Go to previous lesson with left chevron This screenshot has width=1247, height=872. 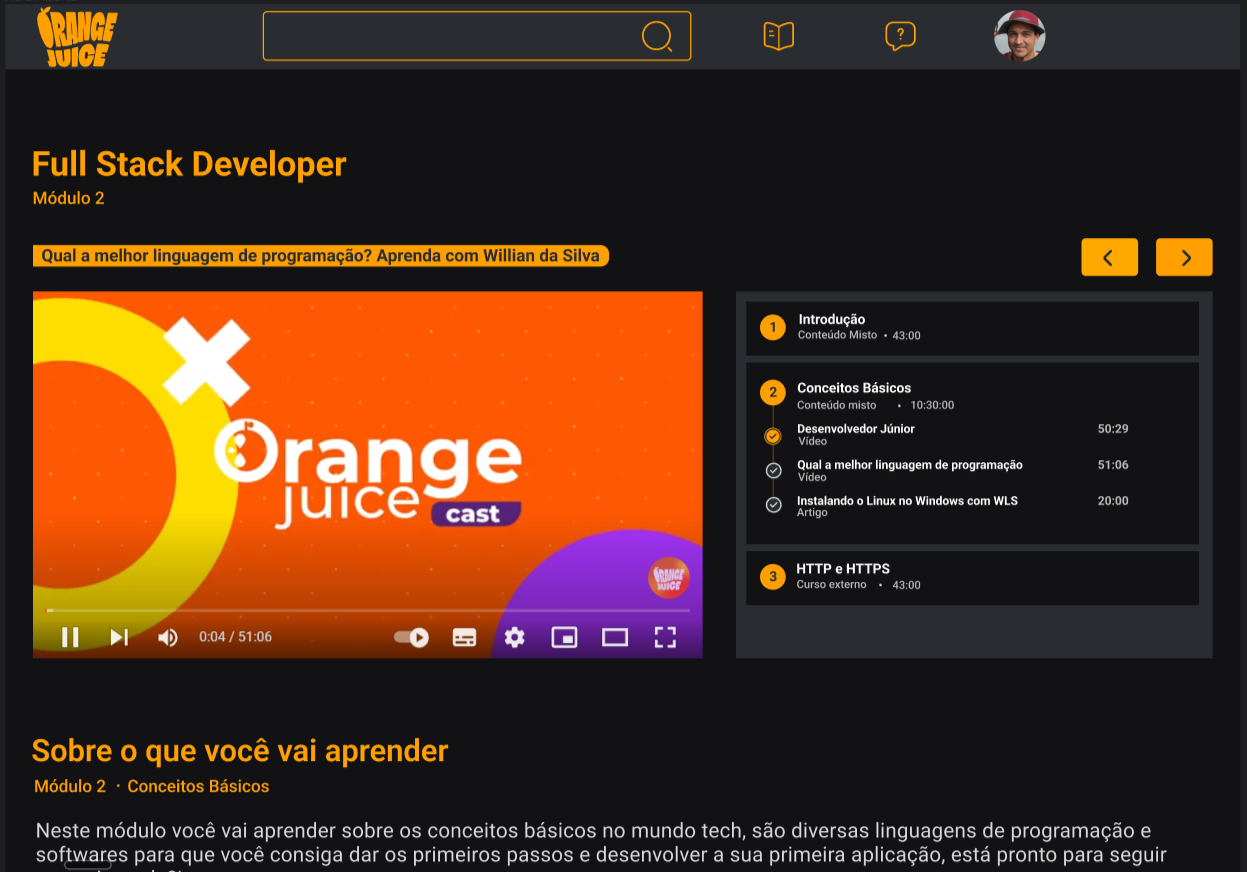(x=1109, y=257)
